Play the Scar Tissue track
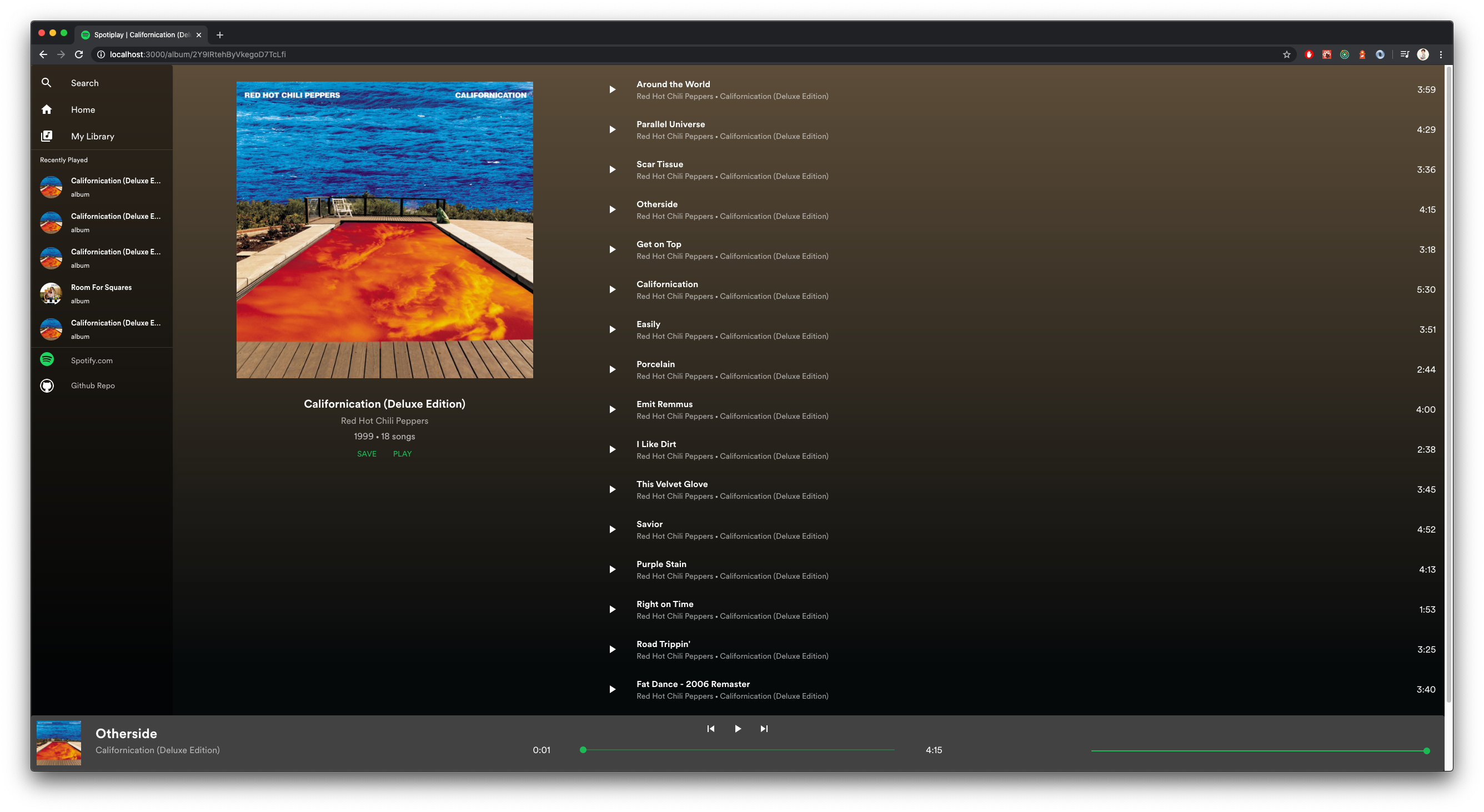 pos(613,169)
